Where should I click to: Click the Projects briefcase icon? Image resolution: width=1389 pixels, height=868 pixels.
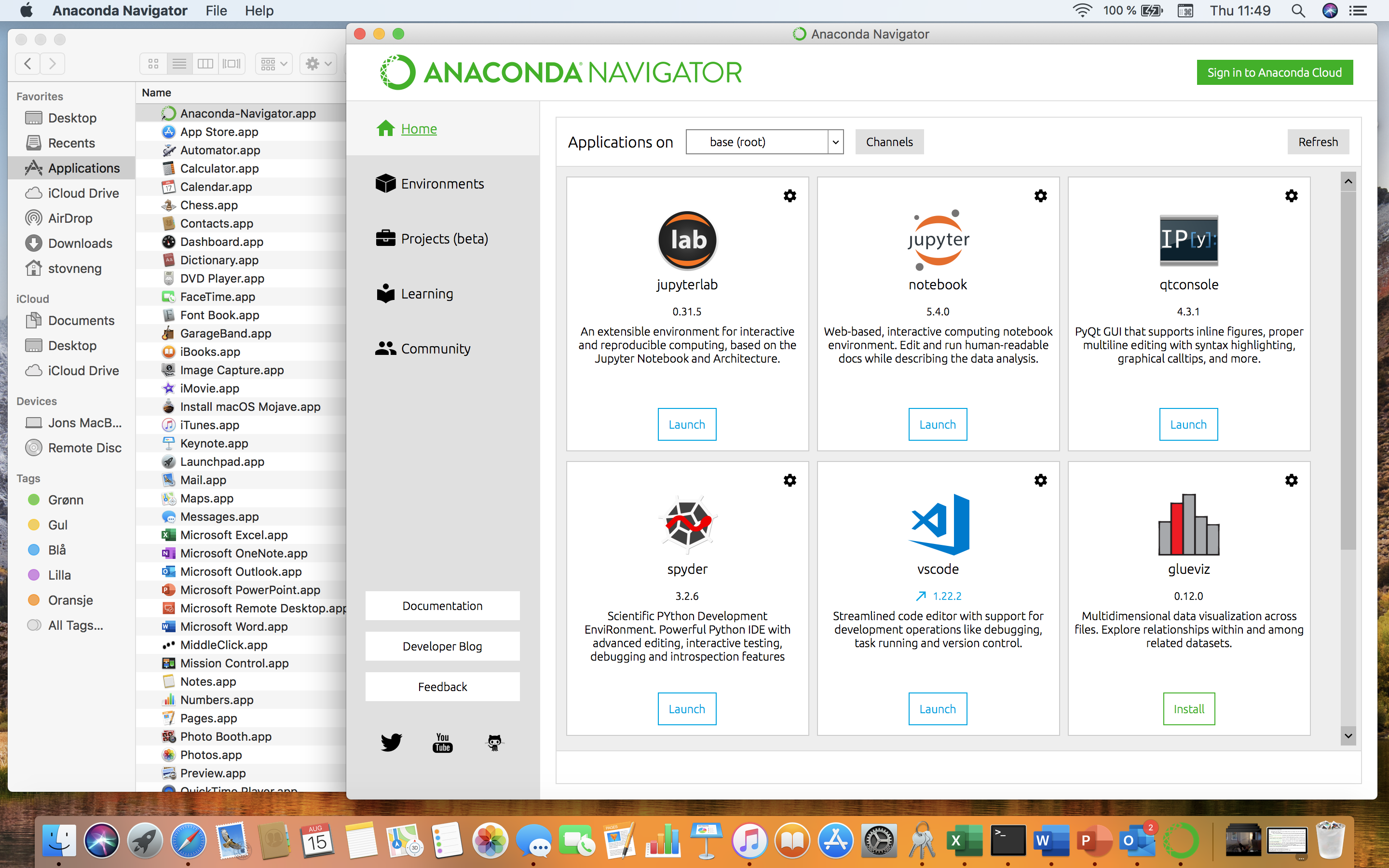(x=386, y=238)
